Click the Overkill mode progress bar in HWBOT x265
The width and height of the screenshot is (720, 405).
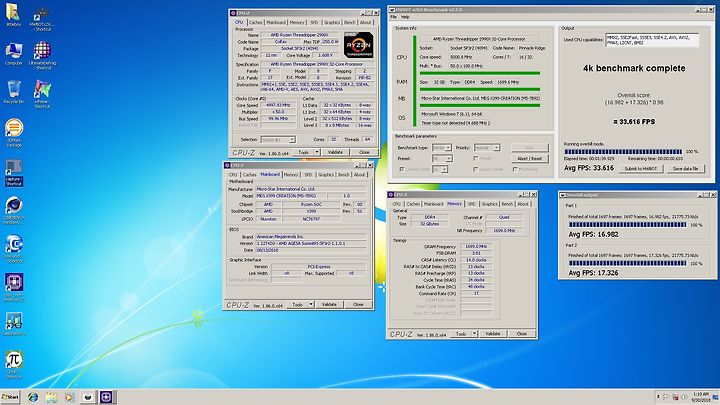coord(623,152)
